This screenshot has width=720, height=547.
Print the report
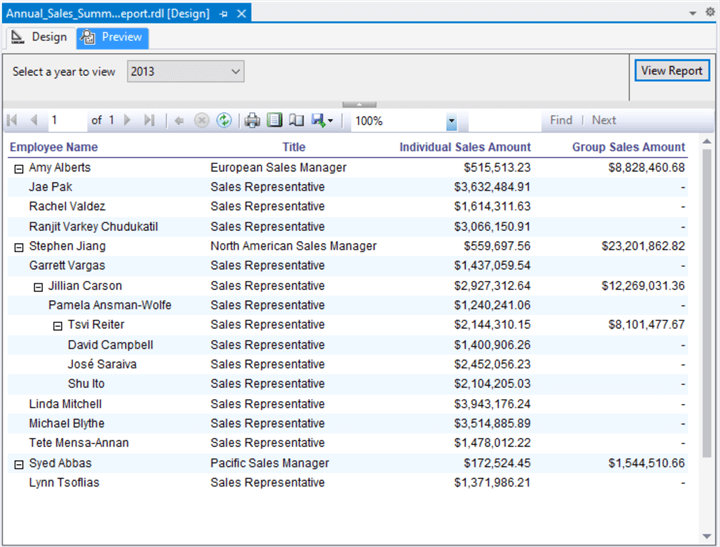point(252,120)
